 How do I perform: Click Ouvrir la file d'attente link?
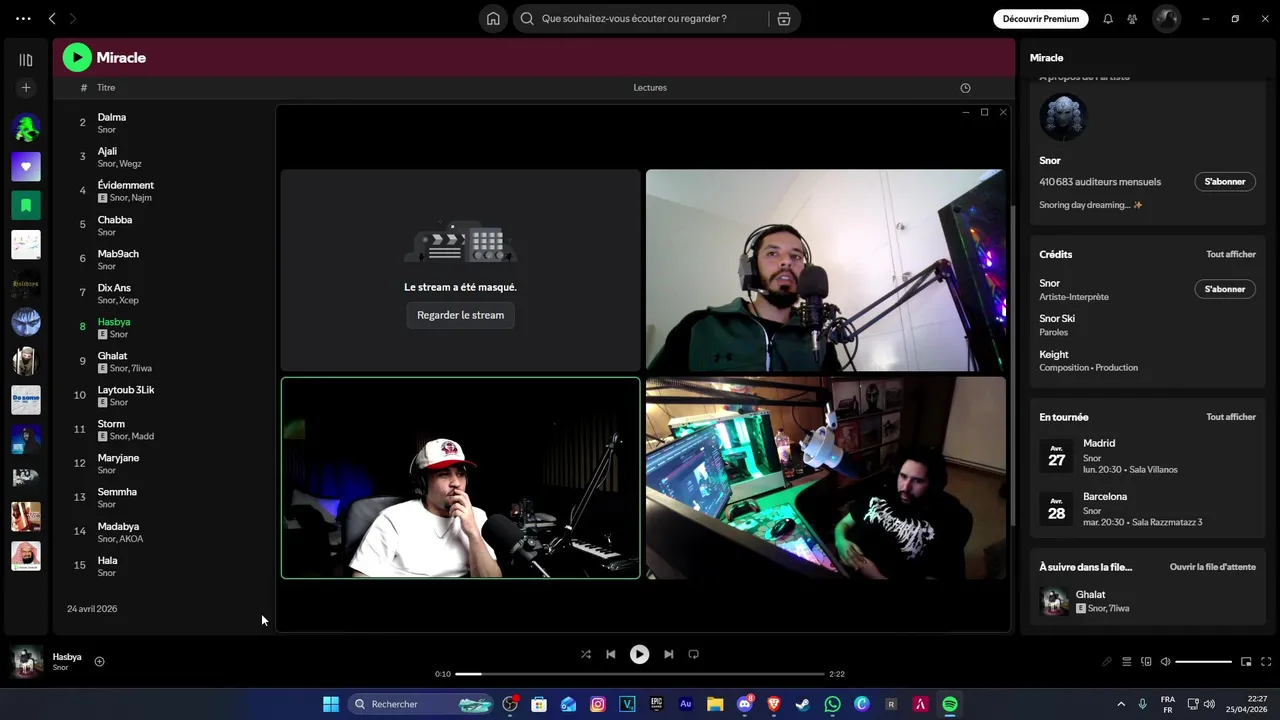(1213, 567)
